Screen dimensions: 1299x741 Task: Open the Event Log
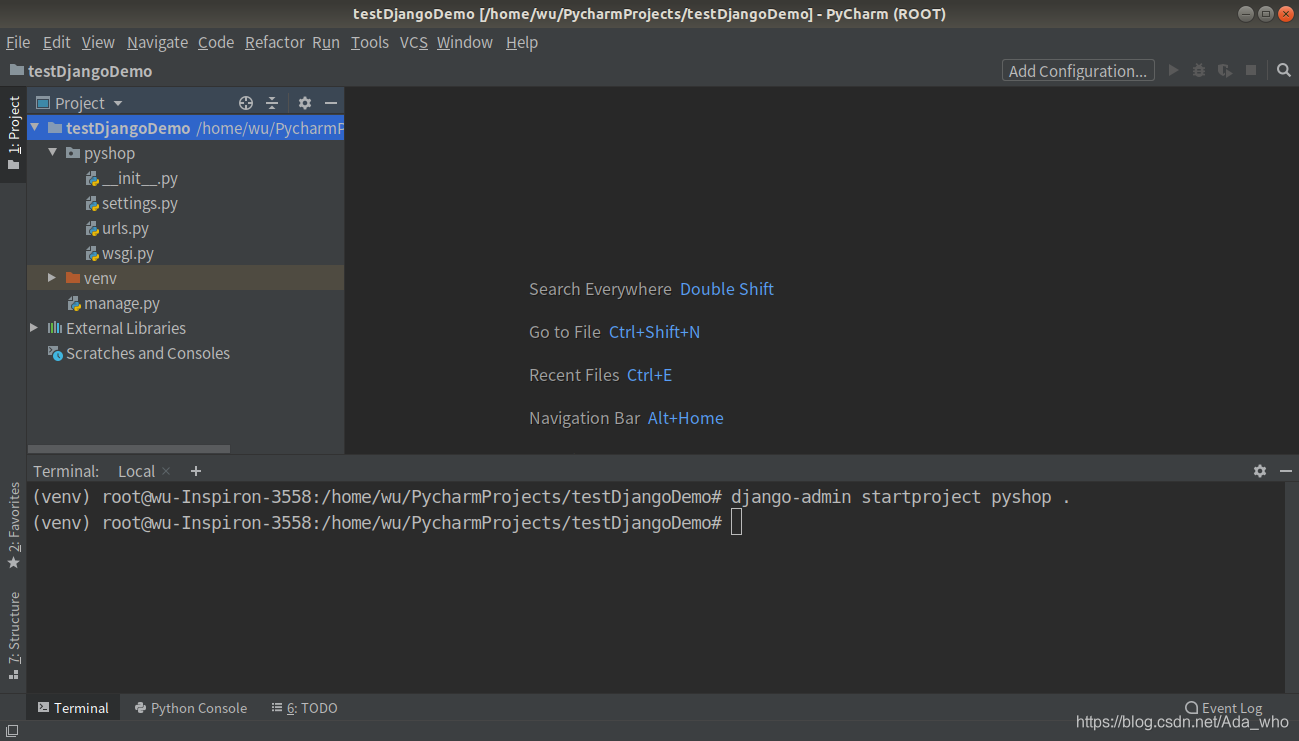tap(1223, 708)
